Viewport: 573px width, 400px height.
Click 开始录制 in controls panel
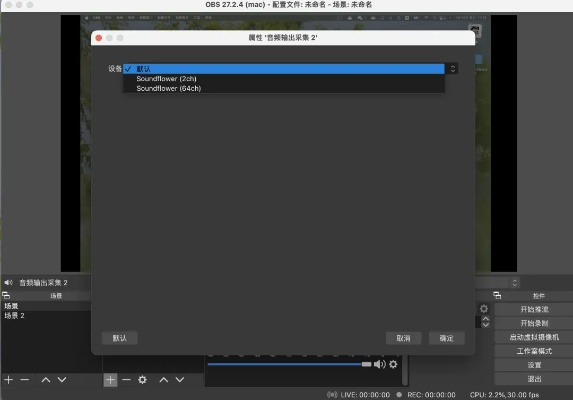pos(534,323)
